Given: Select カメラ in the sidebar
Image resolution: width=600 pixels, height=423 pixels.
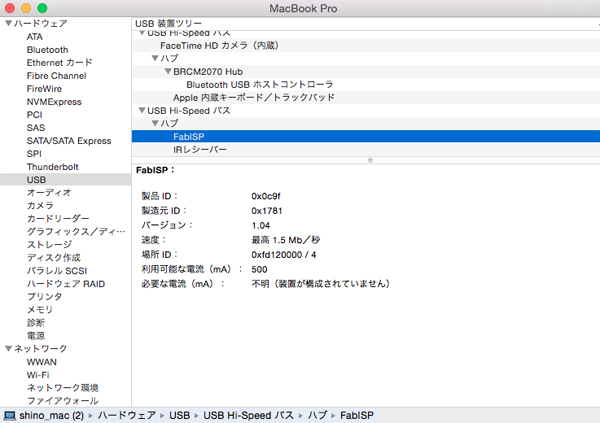Looking at the screenshot, I should point(40,206).
